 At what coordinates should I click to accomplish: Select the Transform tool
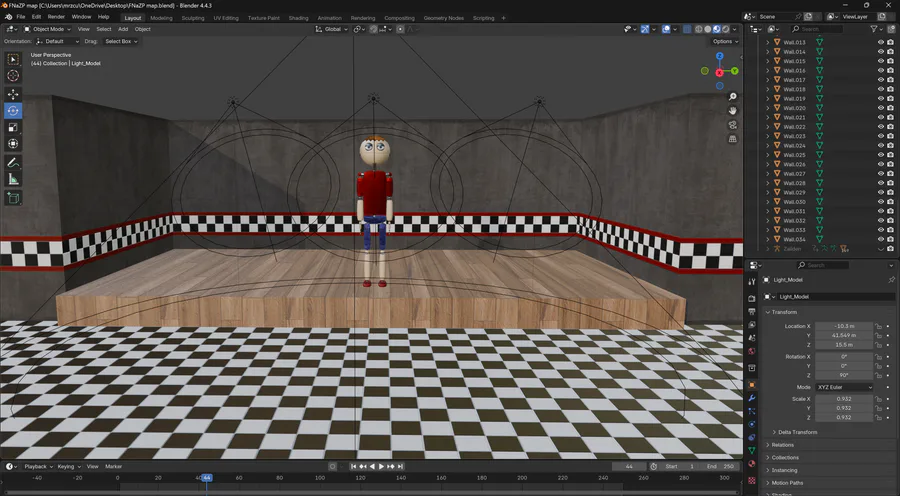(13, 144)
